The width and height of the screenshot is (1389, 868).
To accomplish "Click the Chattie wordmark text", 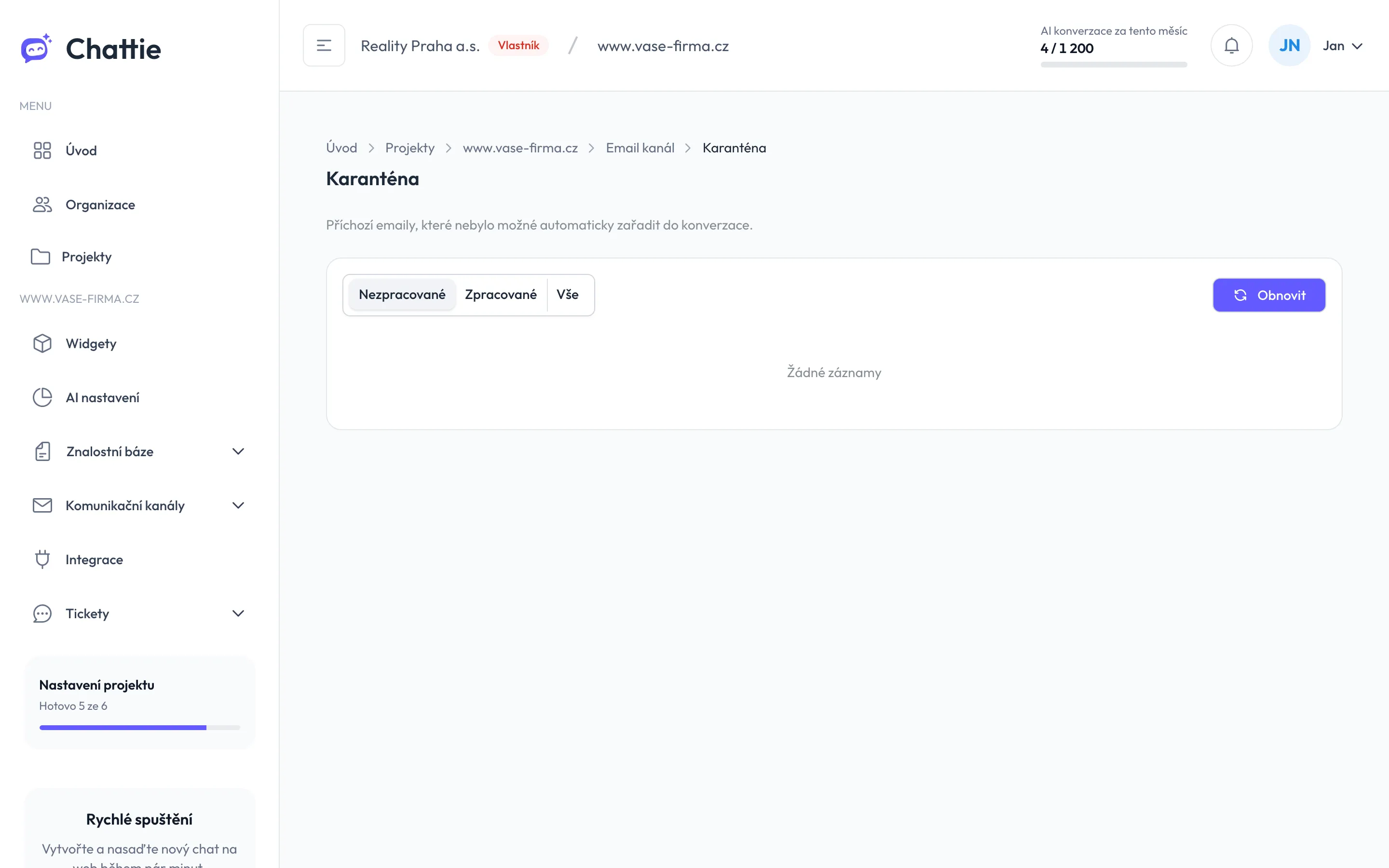I will click(x=114, y=49).
